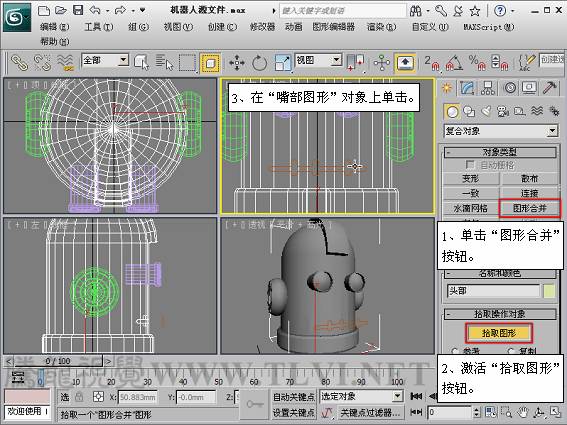Click the 图形合并 button

coord(530,208)
